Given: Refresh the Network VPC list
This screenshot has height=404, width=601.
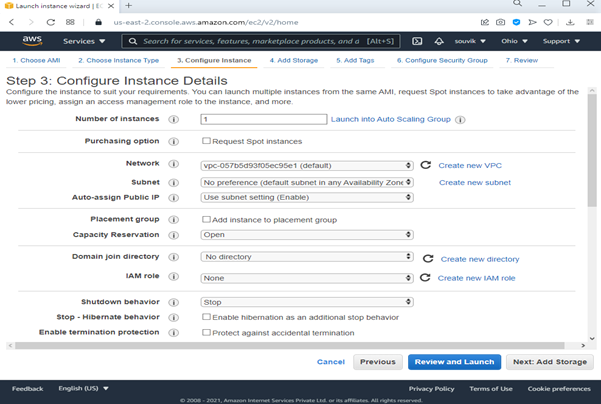Looking at the screenshot, I should point(426,165).
